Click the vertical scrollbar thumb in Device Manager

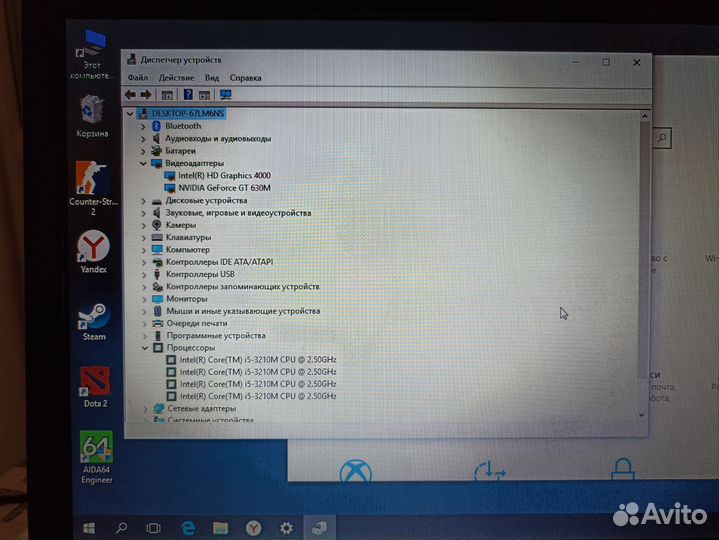[643, 250]
